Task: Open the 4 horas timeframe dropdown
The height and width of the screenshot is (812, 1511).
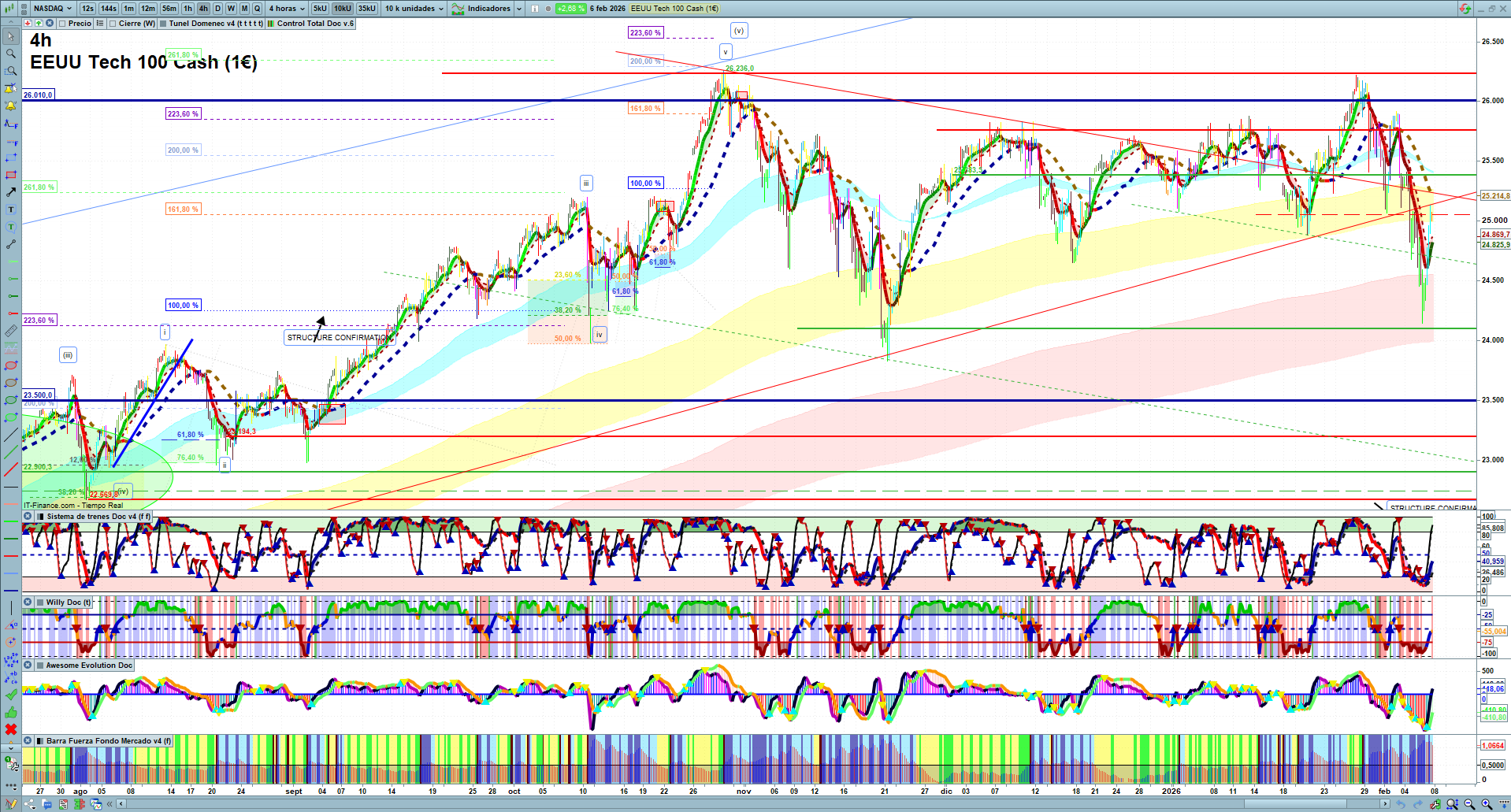Action: point(287,9)
